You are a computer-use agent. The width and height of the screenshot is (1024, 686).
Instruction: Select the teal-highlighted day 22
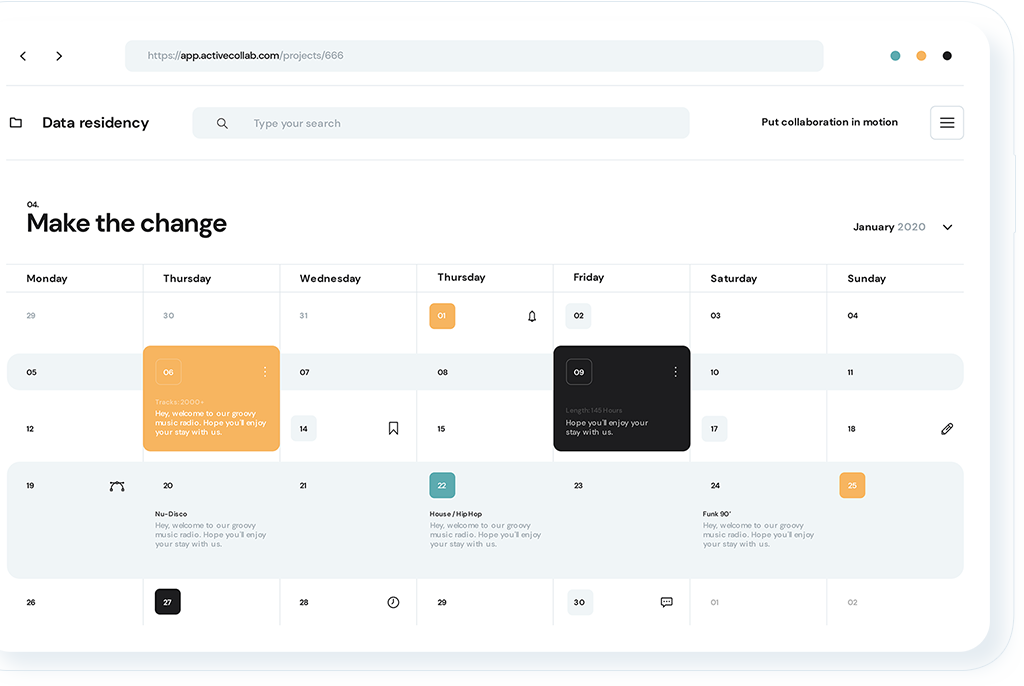click(x=442, y=485)
